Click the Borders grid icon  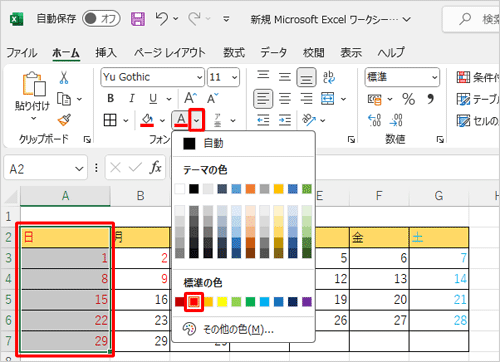pos(110,120)
